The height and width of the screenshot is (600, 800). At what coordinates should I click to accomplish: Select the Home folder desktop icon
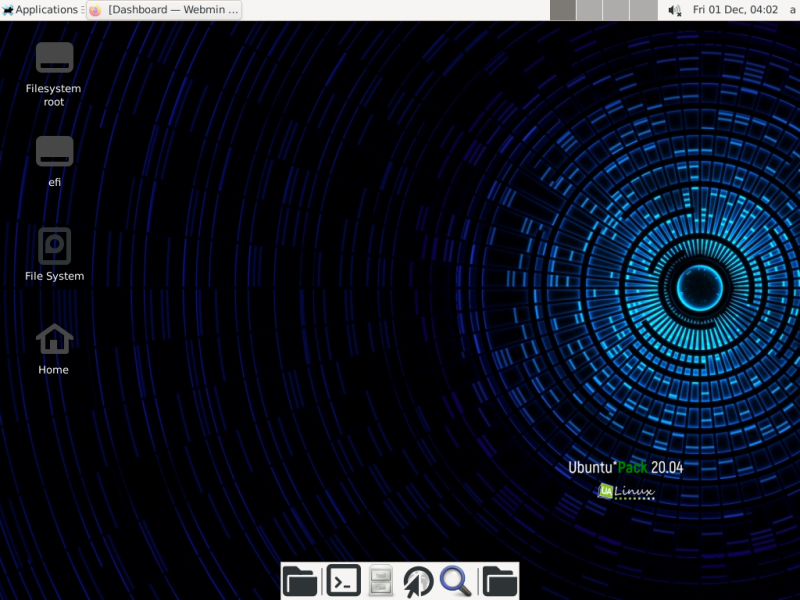point(54,349)
